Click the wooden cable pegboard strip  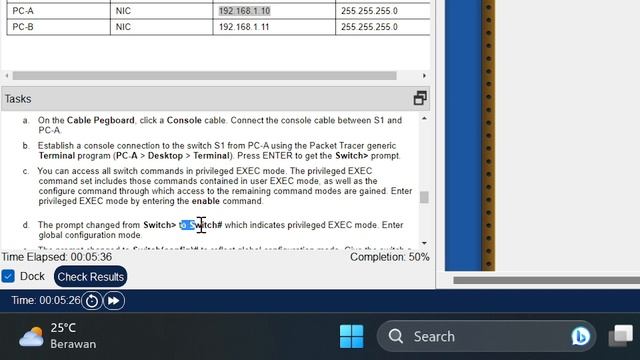489,135
